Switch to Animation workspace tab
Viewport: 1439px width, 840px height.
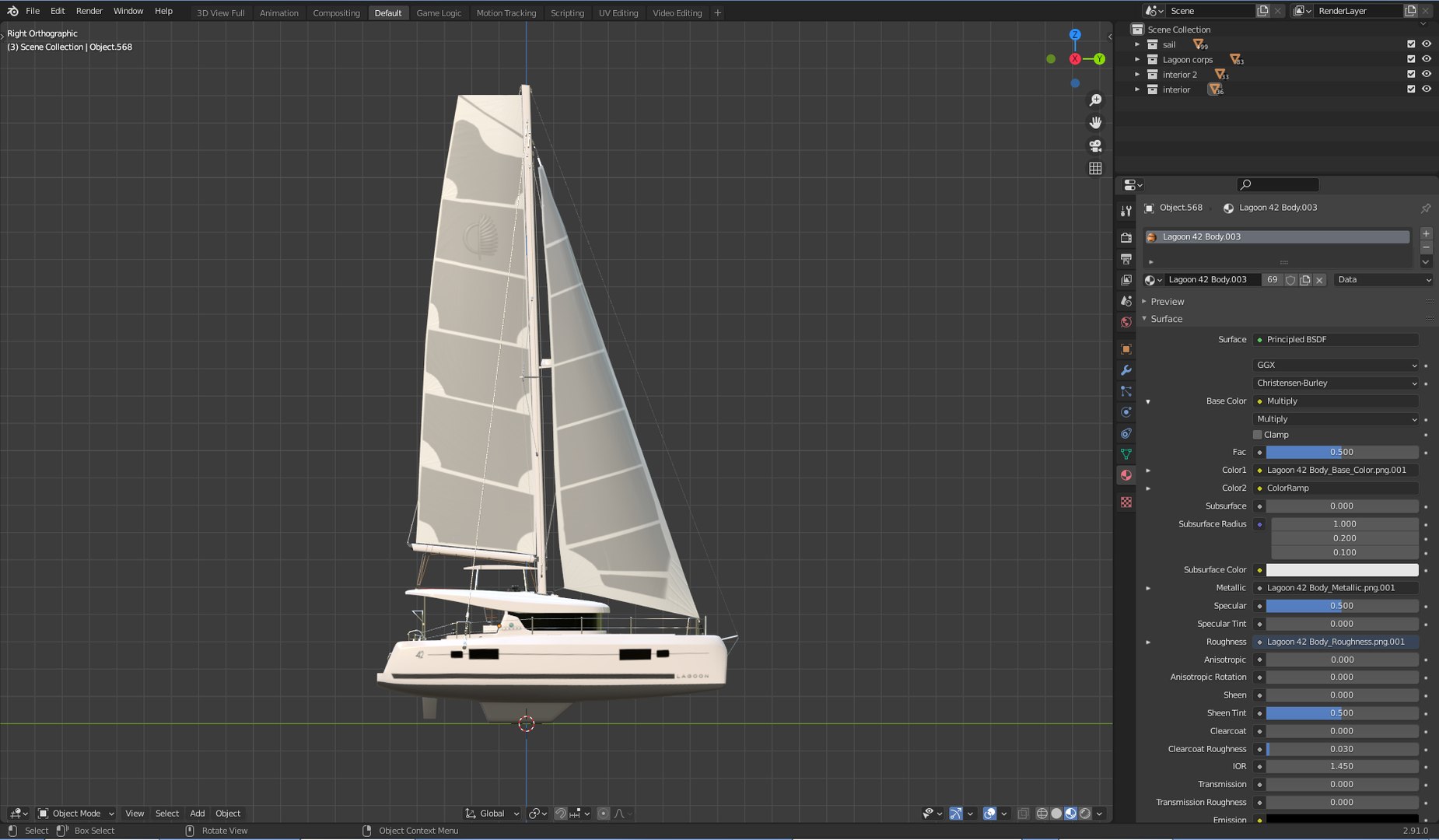tap(279, 12)
